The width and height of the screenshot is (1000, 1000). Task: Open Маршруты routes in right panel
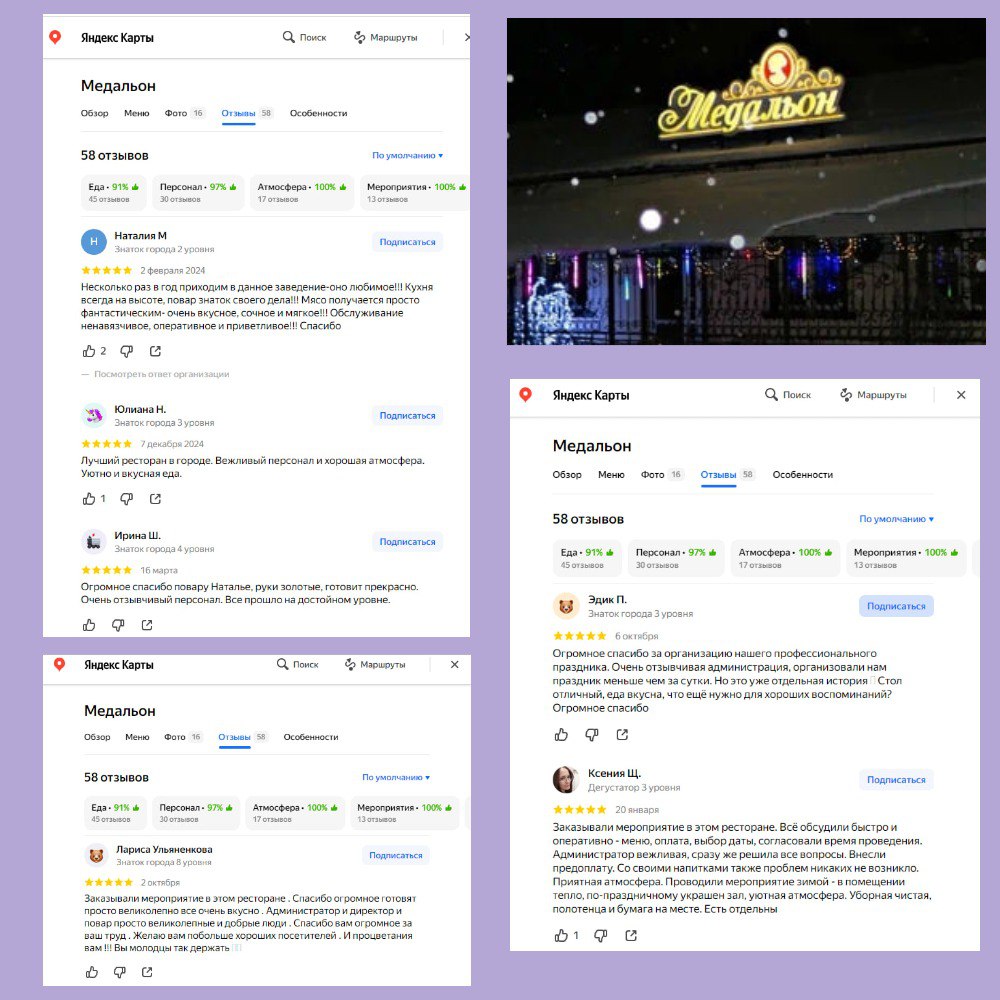[x=873, y=395]
